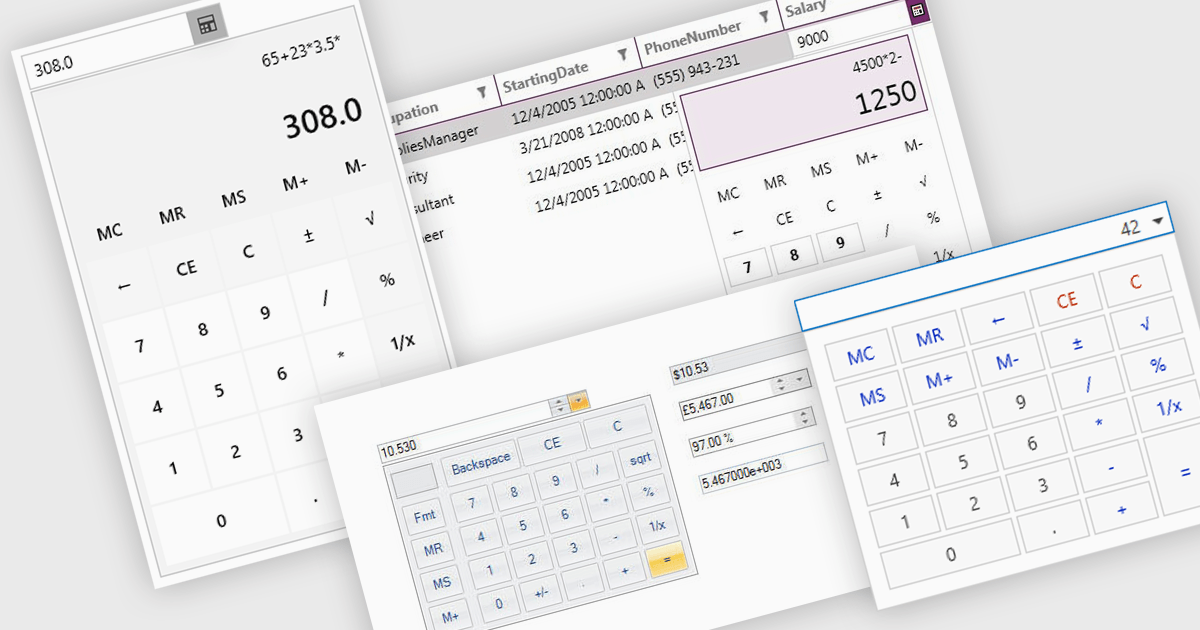Click the StartingDate column filter funnel icon
The image size is (1200, 630).
[622, 53]
